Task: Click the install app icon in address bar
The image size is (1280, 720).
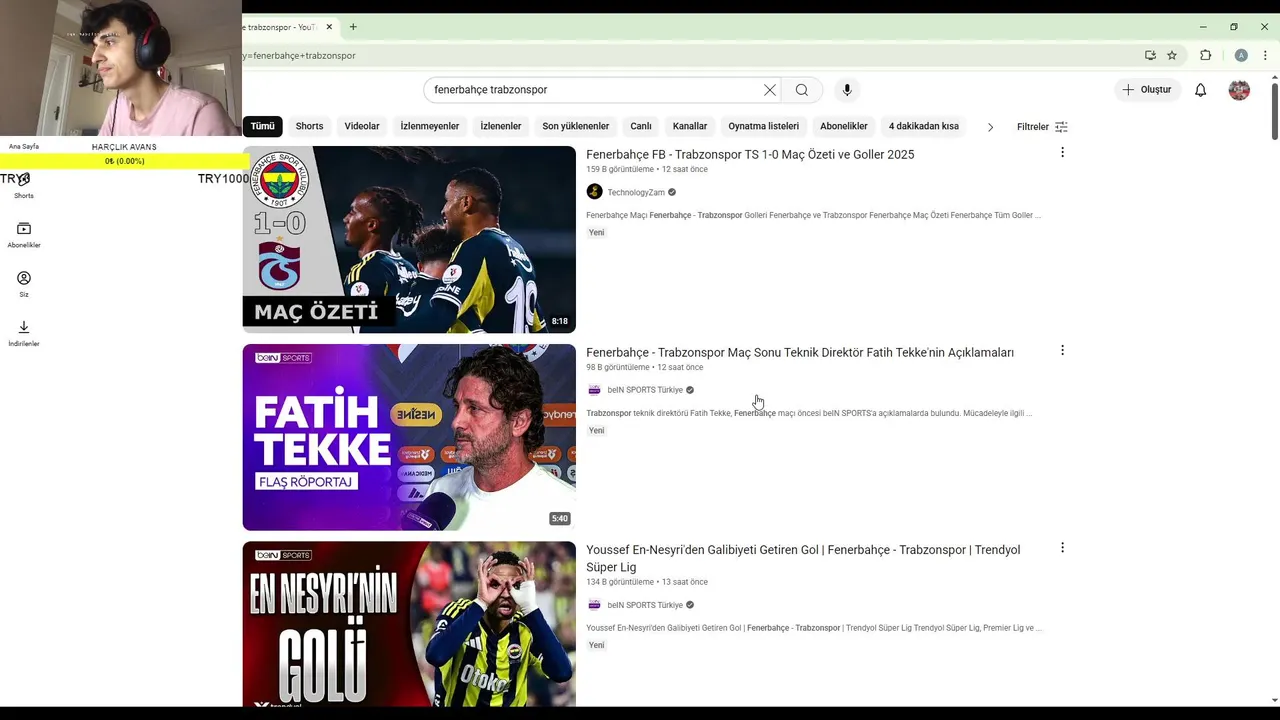Action: coord(1150,56)
